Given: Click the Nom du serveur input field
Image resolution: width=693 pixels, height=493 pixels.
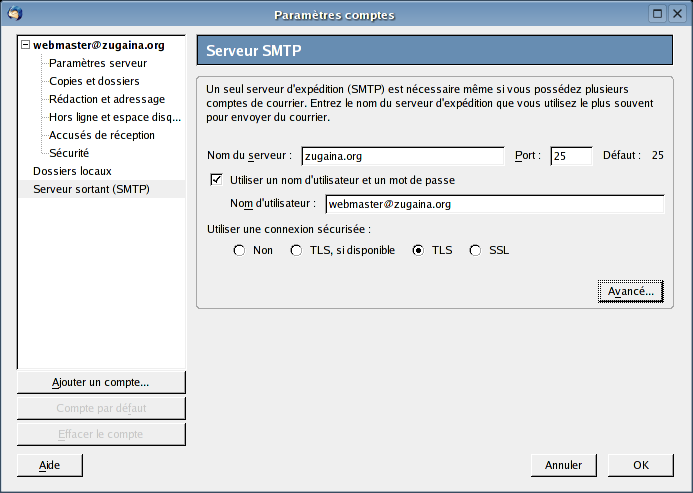Looking at the screenshot, I should click(x=403, y=156).
